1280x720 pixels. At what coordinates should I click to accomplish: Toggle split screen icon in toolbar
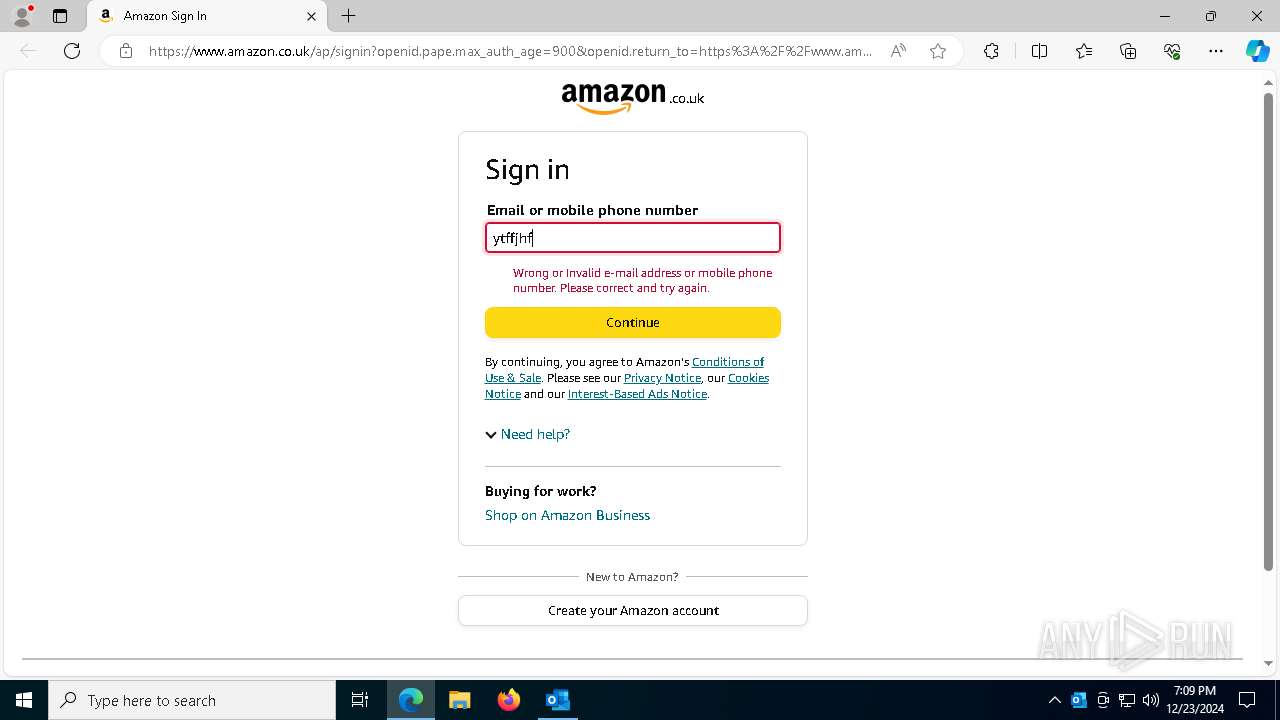tap(1039, 51)
